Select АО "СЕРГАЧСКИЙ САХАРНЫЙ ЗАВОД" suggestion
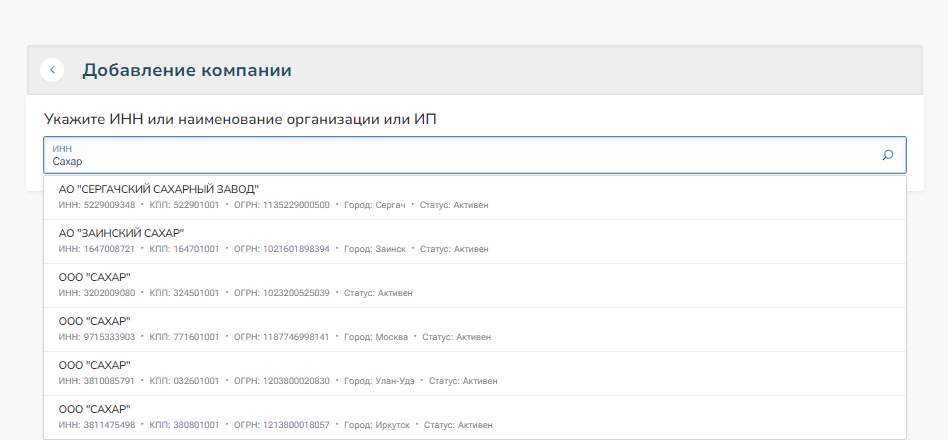This screenshot has height=440, width=948. pos(159,189)
